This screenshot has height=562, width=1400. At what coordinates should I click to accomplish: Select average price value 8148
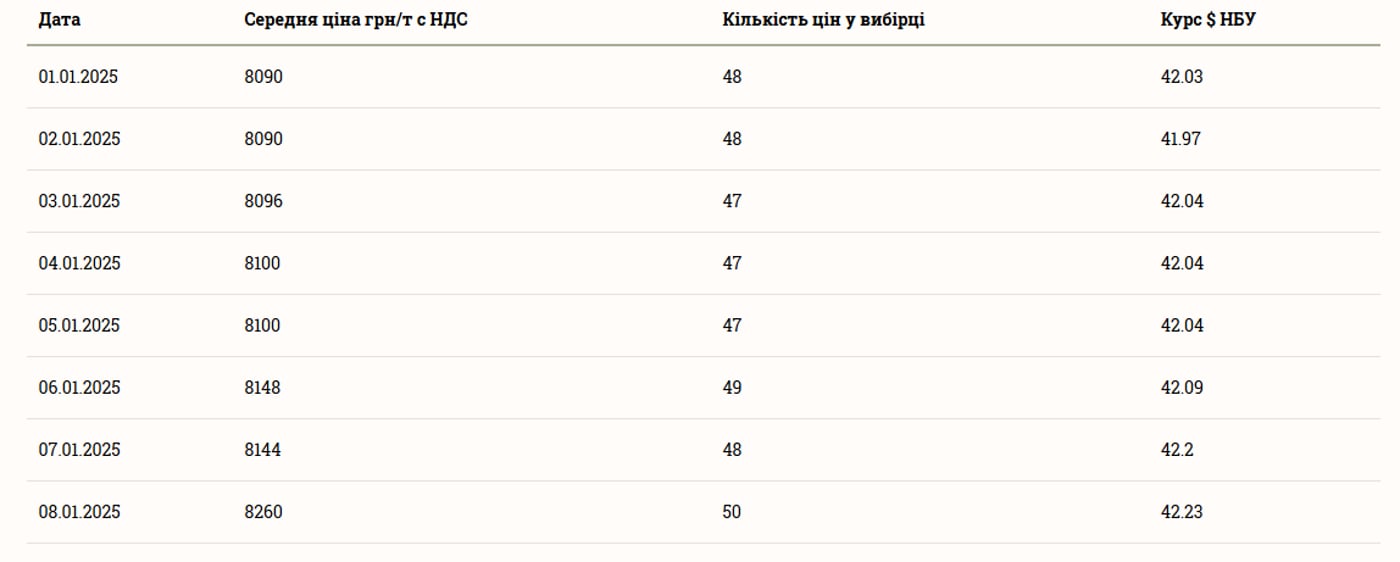[x=262, y=387]
